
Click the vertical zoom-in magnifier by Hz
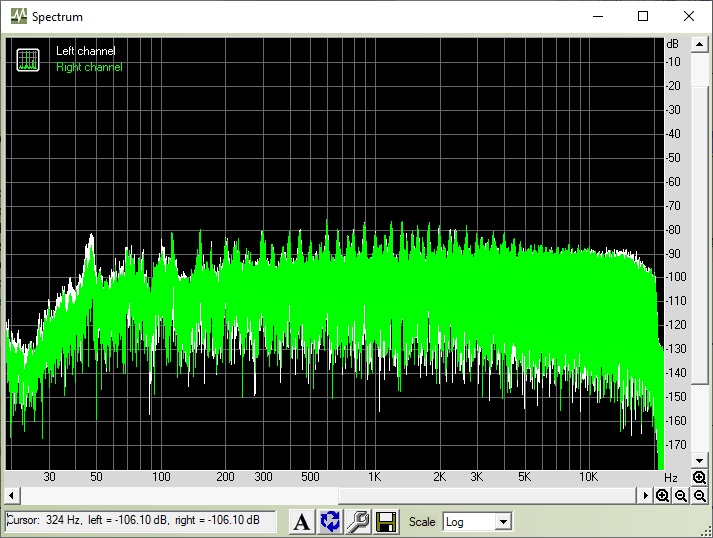point(699,478)
